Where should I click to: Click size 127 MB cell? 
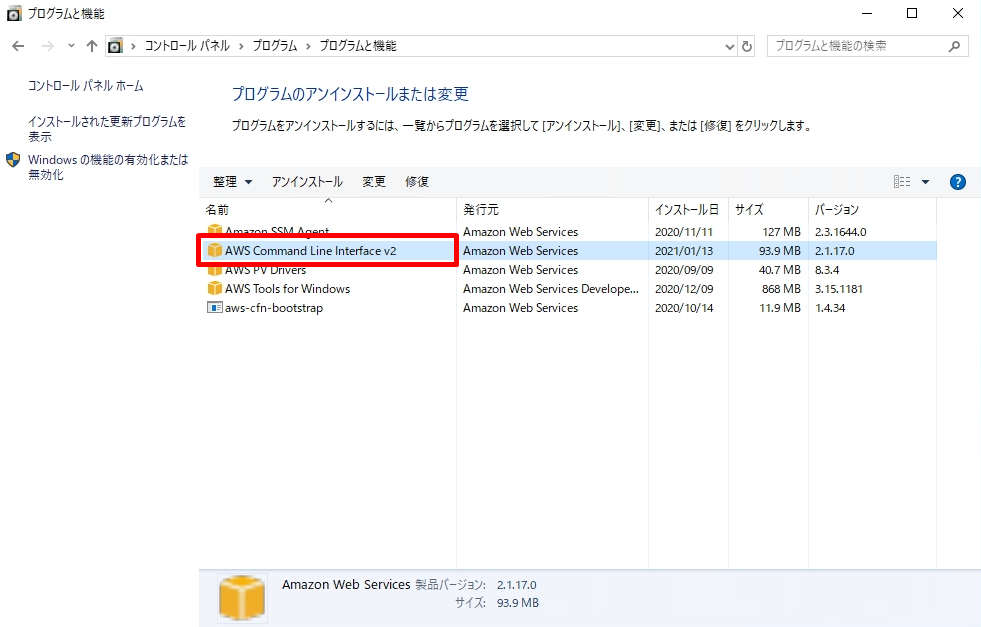tap(781, 232)
